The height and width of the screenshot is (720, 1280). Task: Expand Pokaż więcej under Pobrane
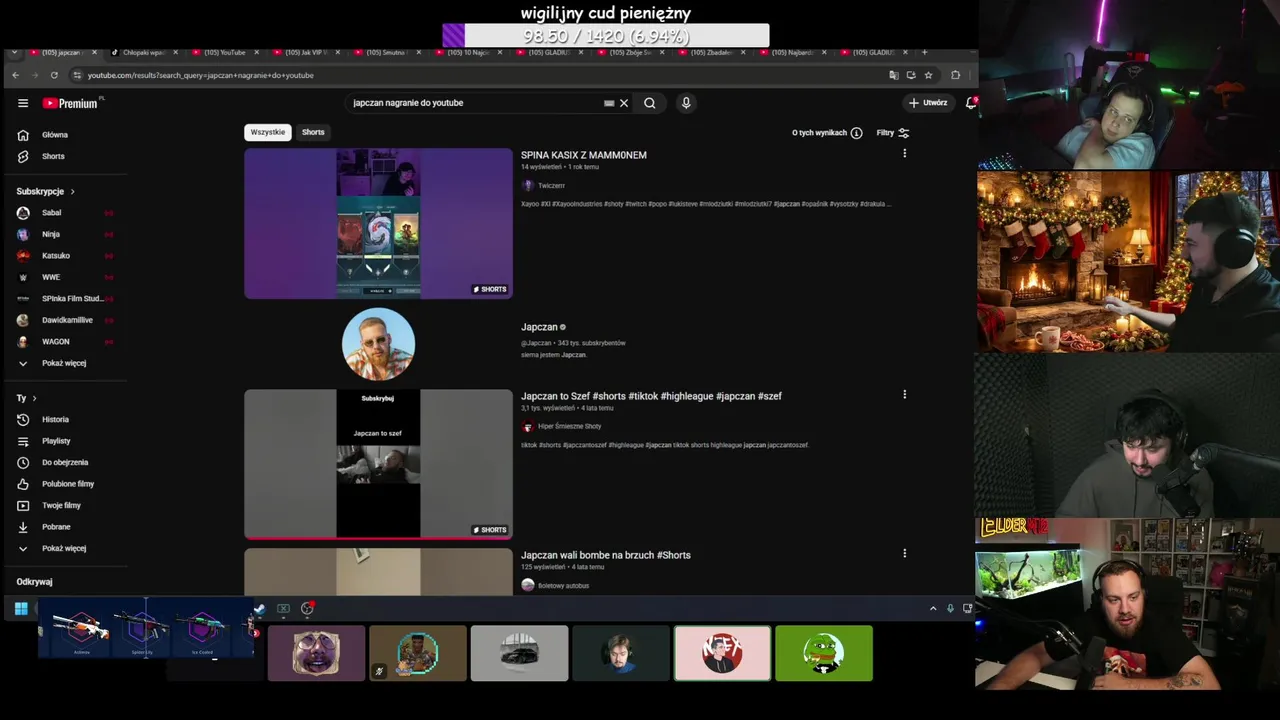coord(66,548)
